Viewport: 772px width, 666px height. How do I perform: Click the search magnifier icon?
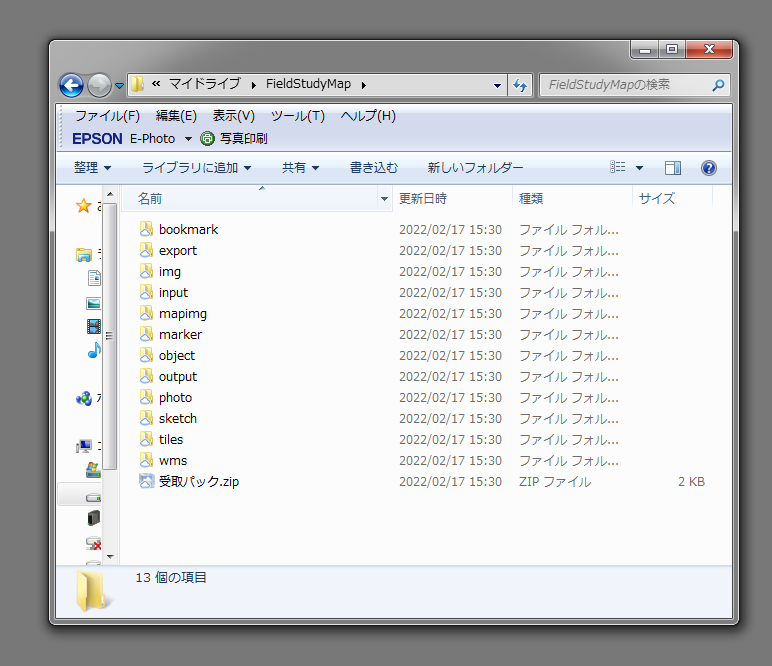718,85
